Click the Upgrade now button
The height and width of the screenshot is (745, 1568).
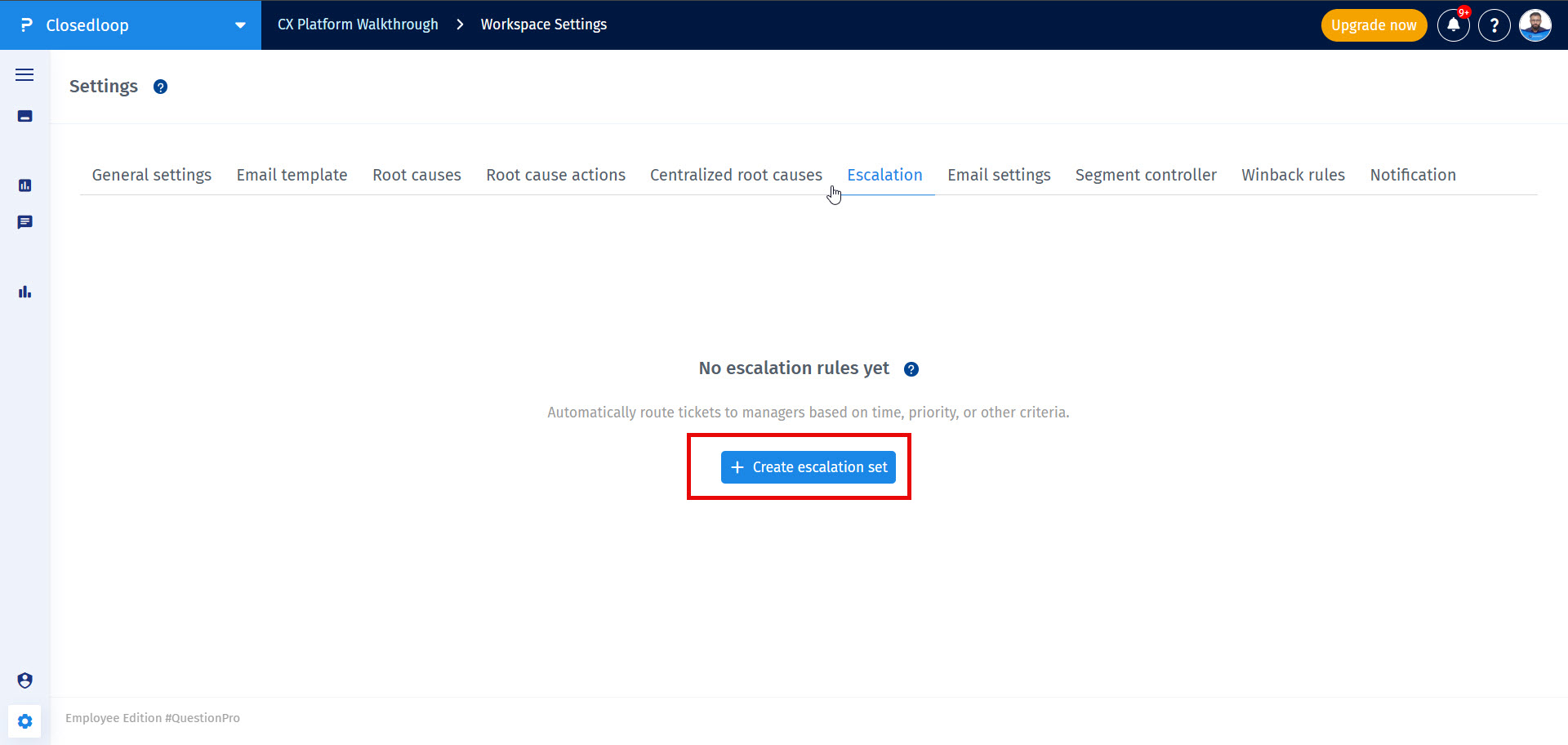tap(1374, 25)
